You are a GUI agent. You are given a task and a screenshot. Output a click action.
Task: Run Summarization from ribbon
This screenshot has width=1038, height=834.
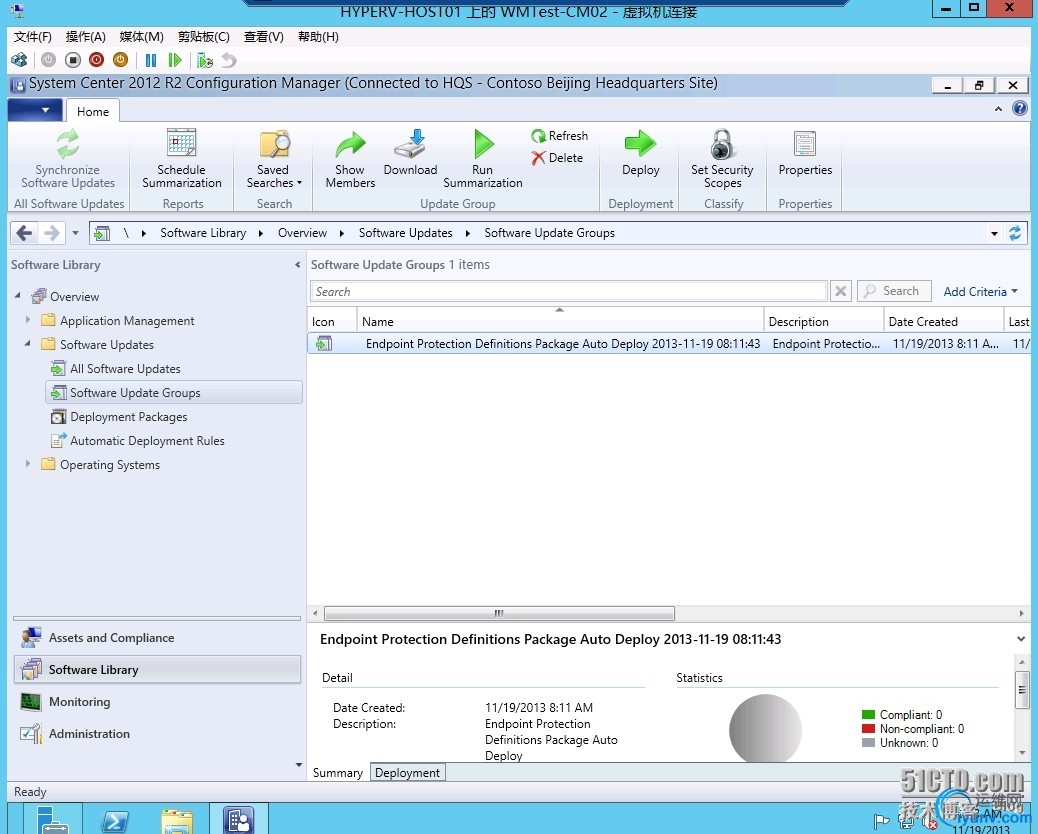tap(483, 160)
